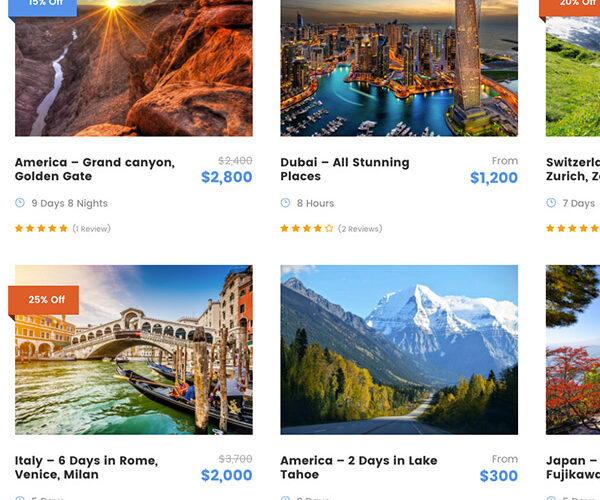Open Dubai – All Stunning Places title
The width and height of the screenshot is (600, 500).
(344, 169)
